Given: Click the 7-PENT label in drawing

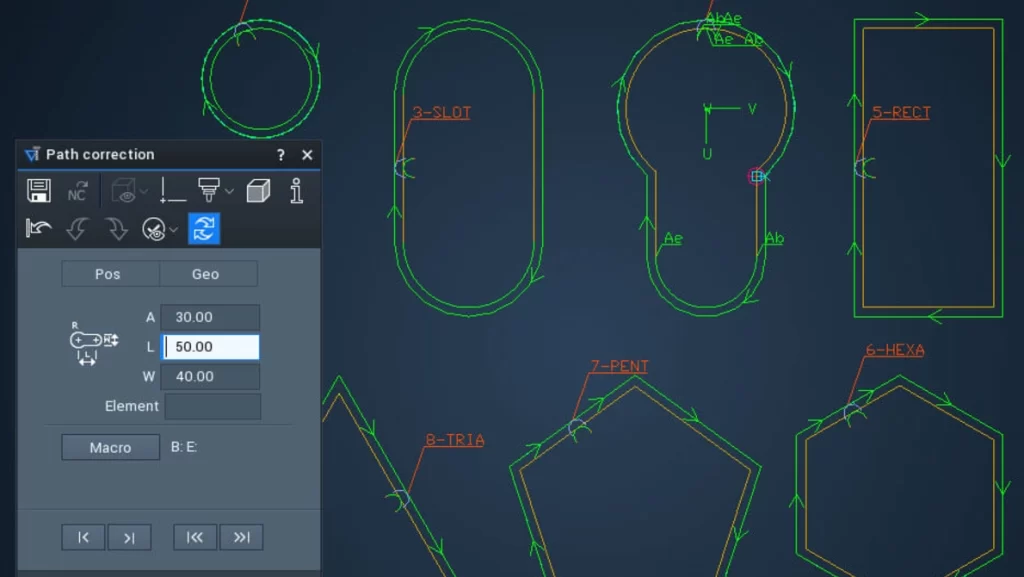Looking at the screenshot, I should tap(619, 366).
